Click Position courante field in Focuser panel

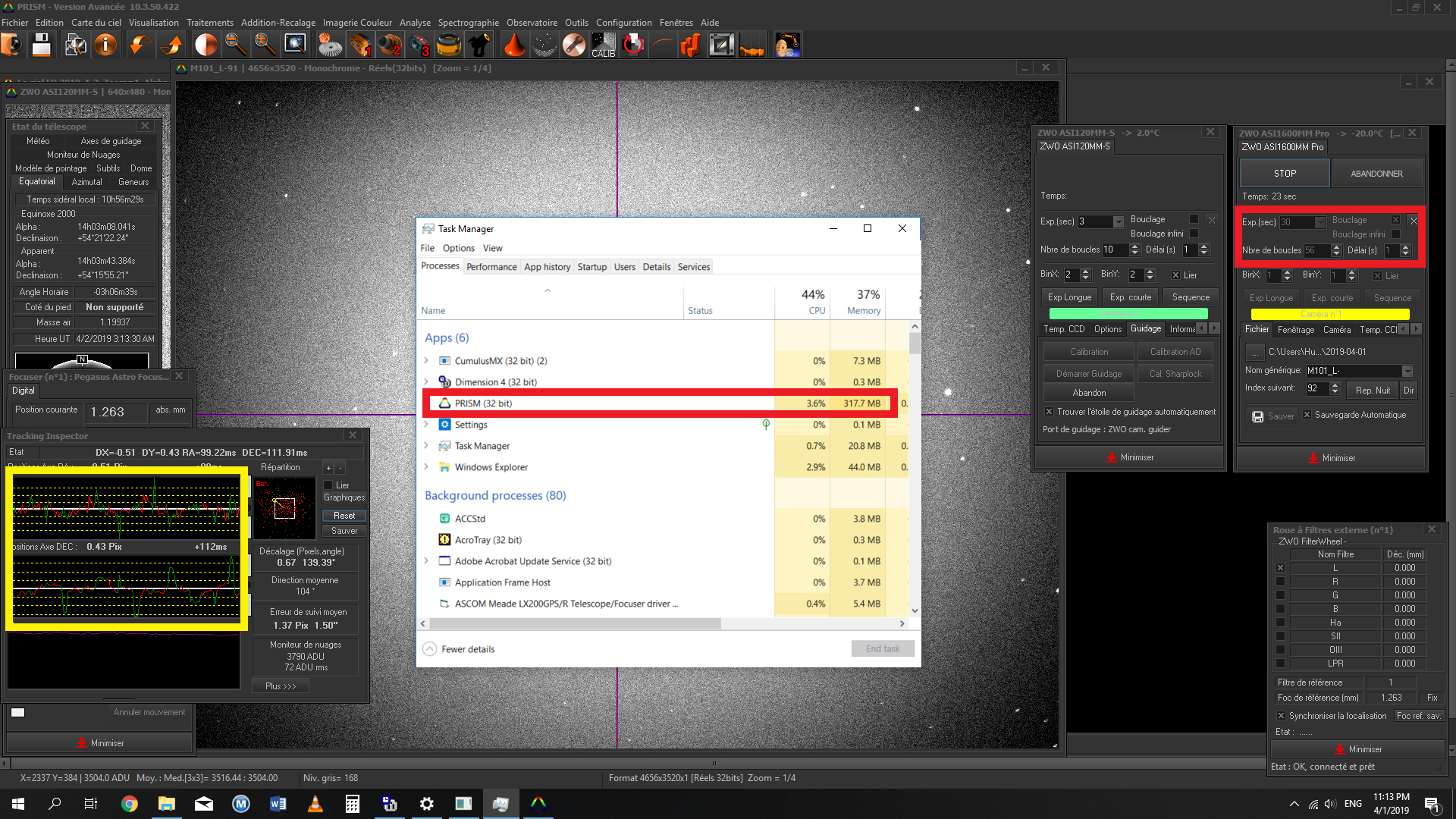118,412
